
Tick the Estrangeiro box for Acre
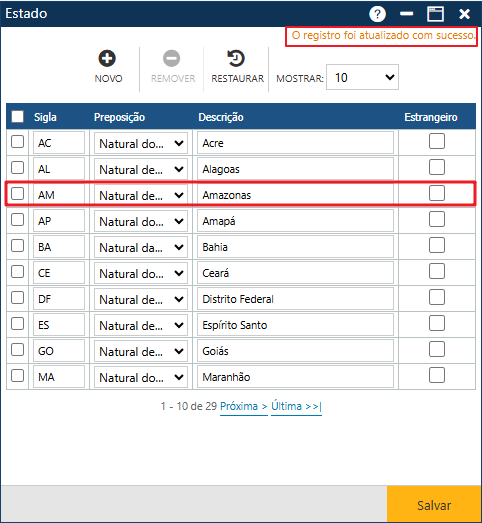437,141
